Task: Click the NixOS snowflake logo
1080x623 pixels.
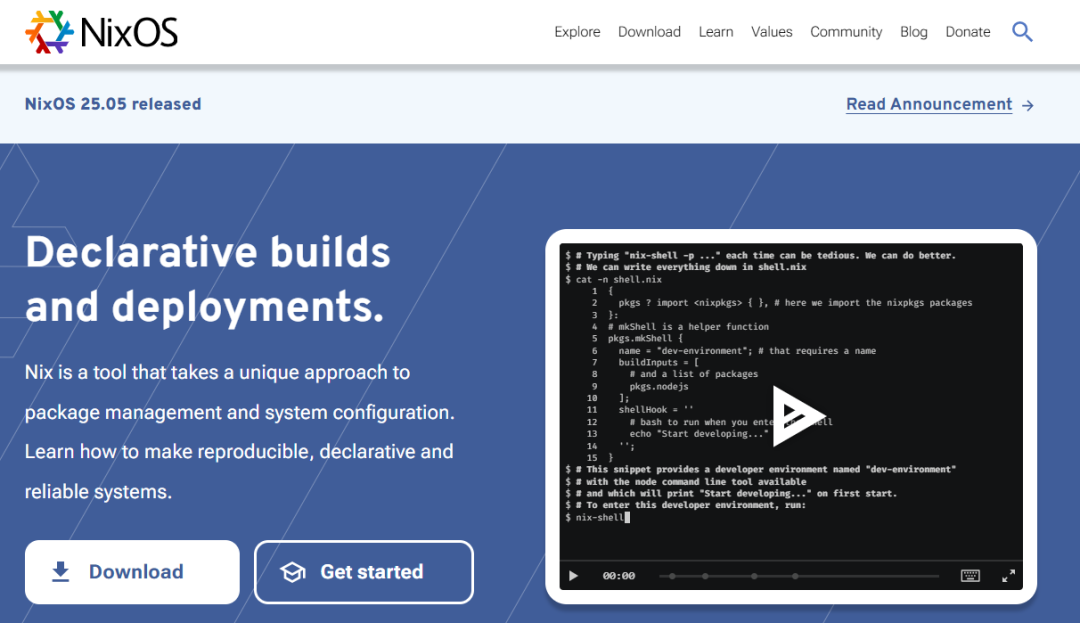Action: [x=49, y=32]
